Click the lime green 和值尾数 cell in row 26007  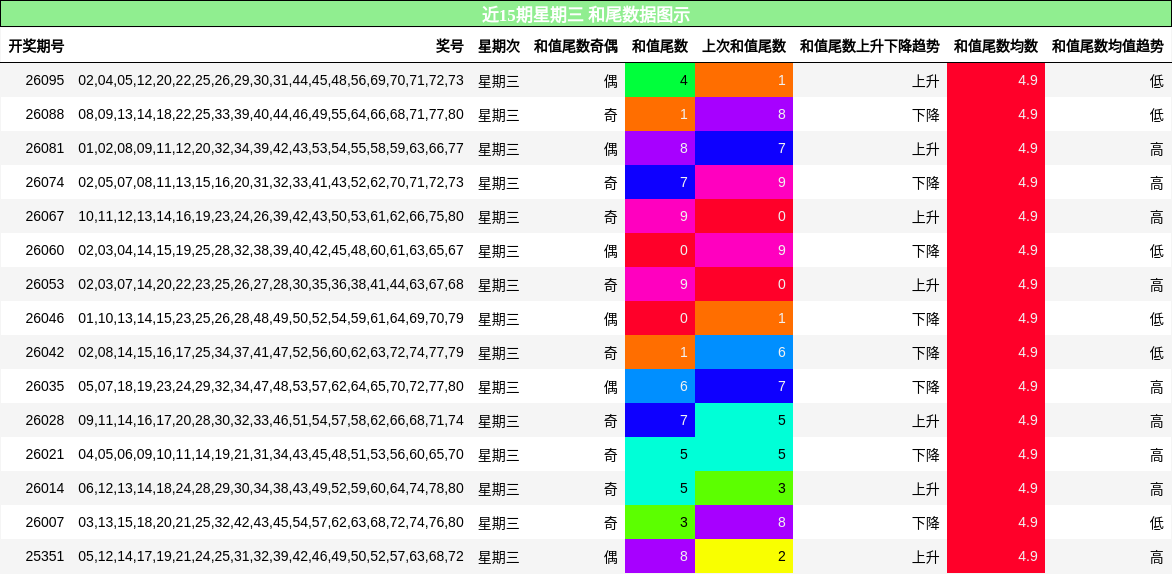(660, 522)
